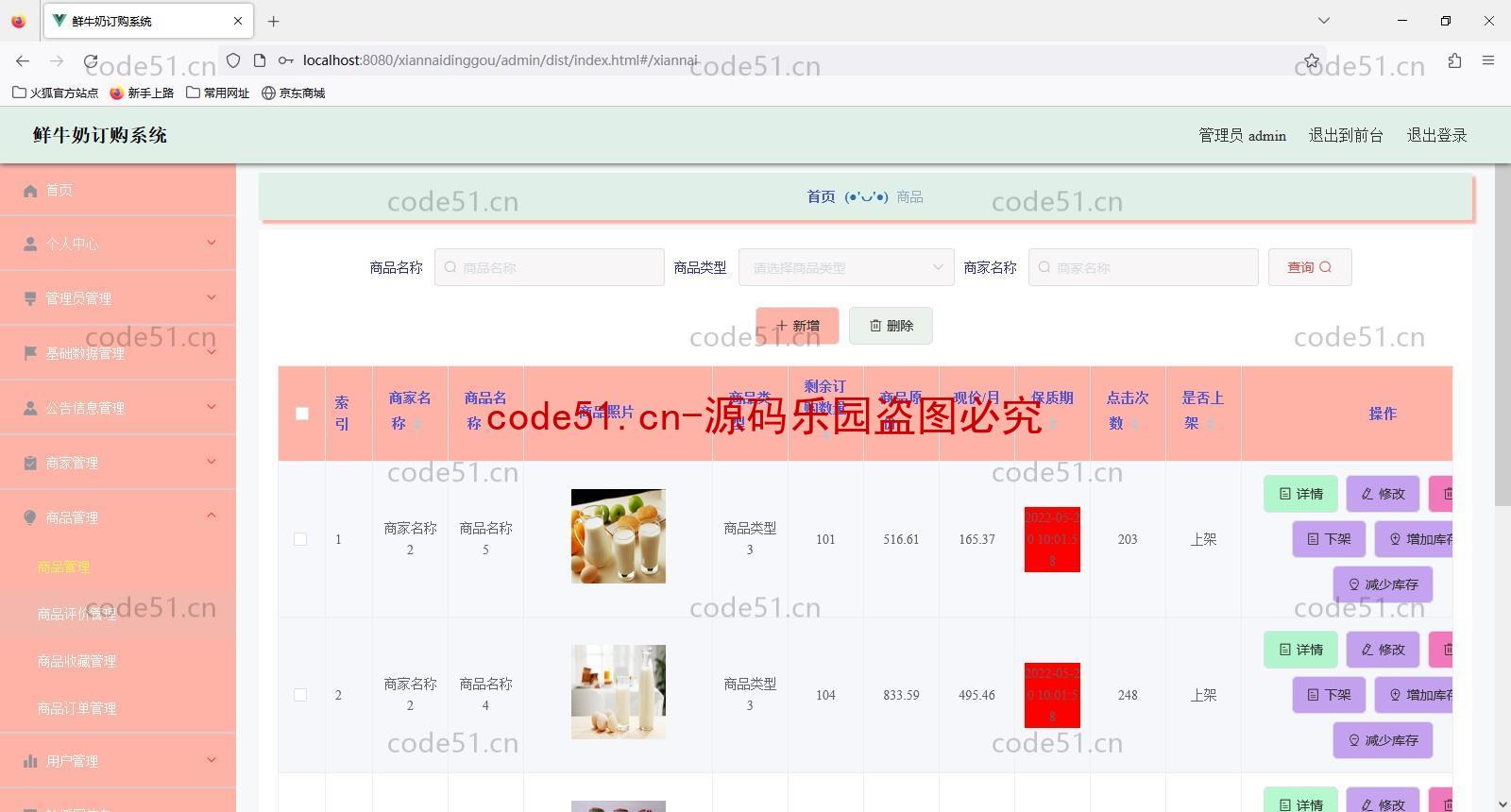Click the 查询 search button
Image resolution: width=1511 pixels, height=812 pixels.
coord(1310,267)
